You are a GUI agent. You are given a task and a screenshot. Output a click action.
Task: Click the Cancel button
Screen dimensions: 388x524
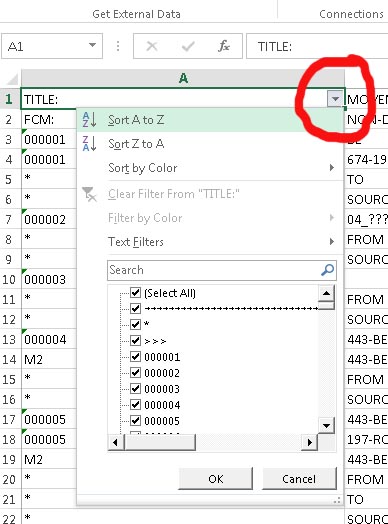coord(299,479)
